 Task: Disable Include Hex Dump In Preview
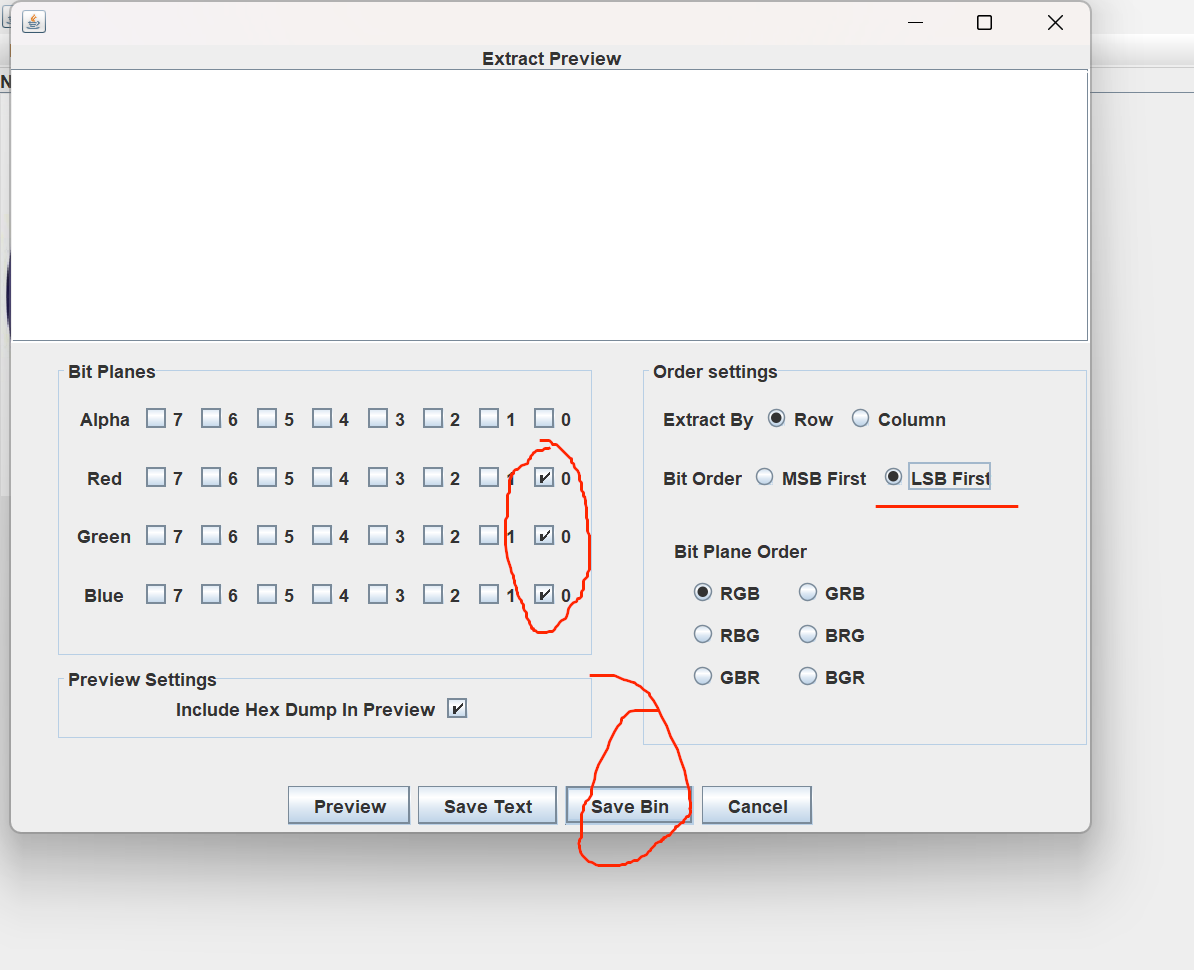click(457, 708)
